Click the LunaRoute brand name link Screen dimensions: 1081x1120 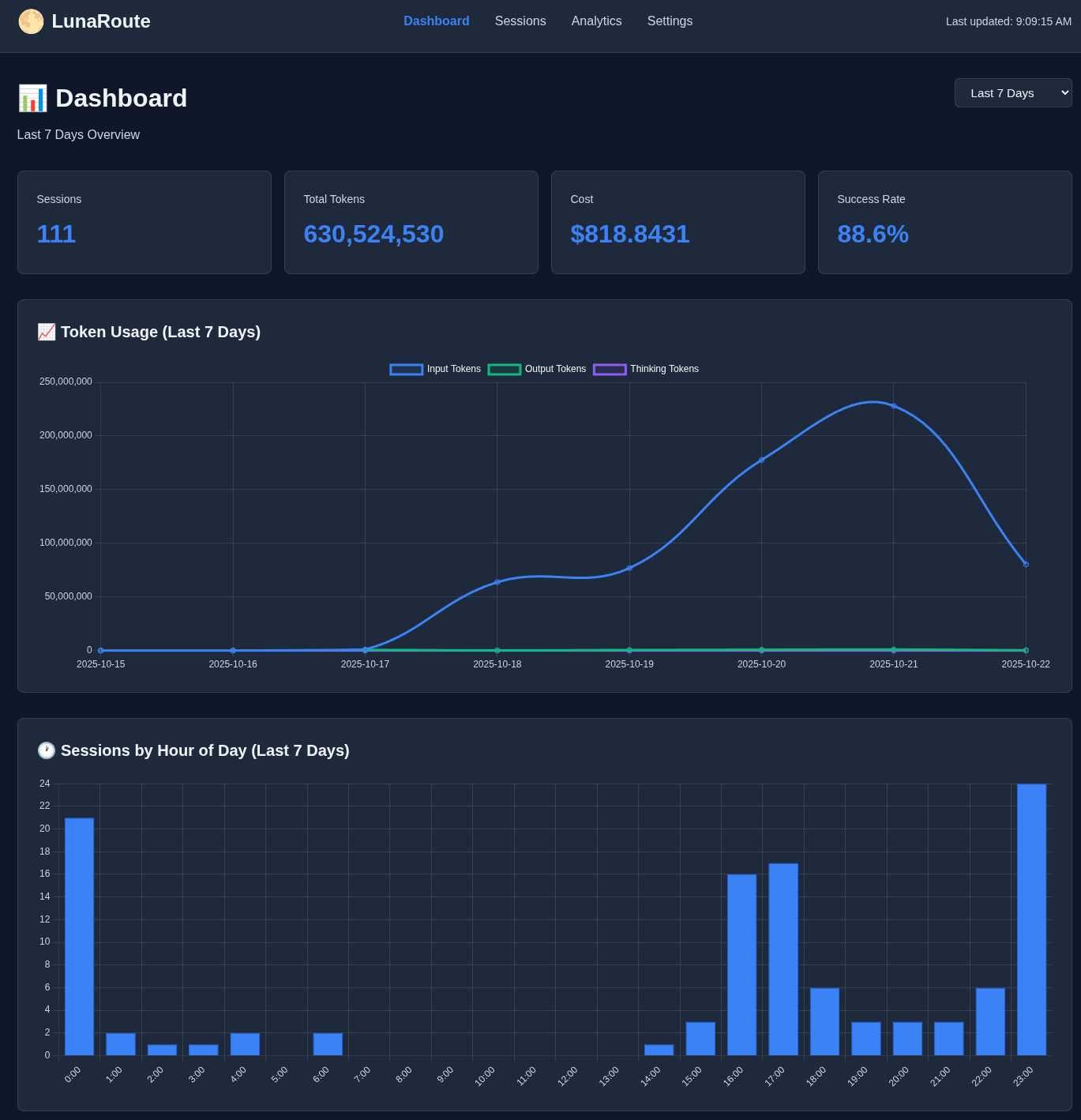[101, 21]
